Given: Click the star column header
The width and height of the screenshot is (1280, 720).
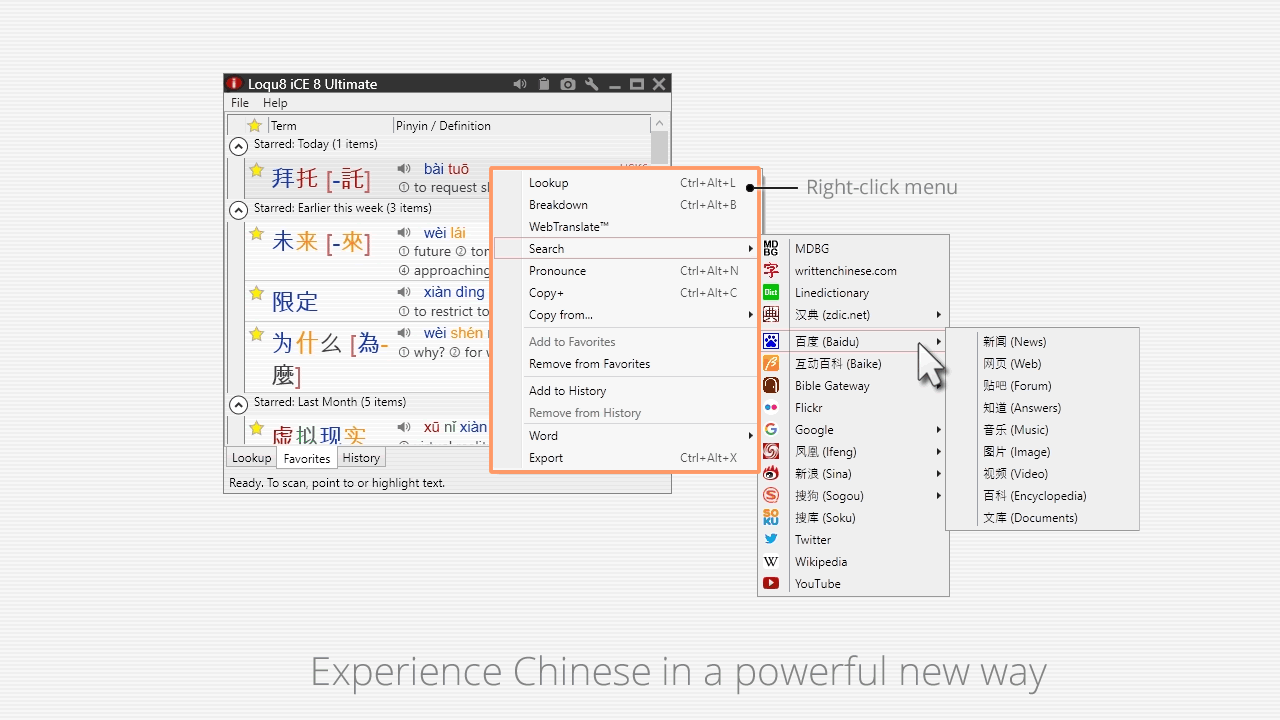Looking at the screenshot, I should point(255,125).
